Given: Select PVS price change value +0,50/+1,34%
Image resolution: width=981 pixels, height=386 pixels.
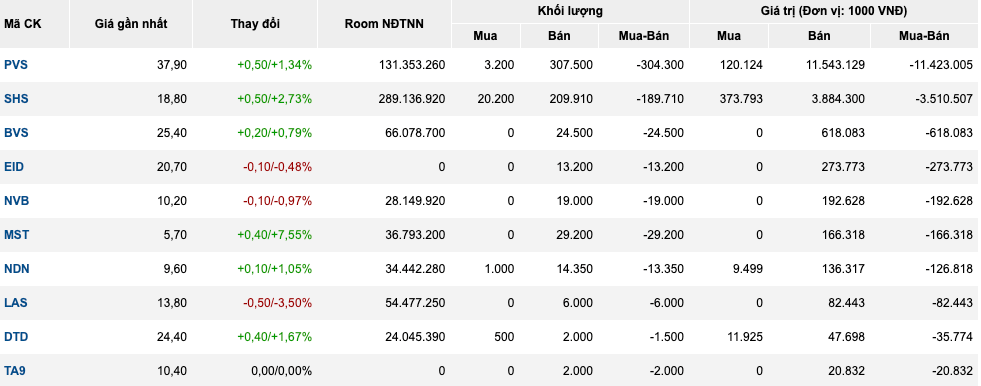Looking at the screenshot, I should pos(275,65).
